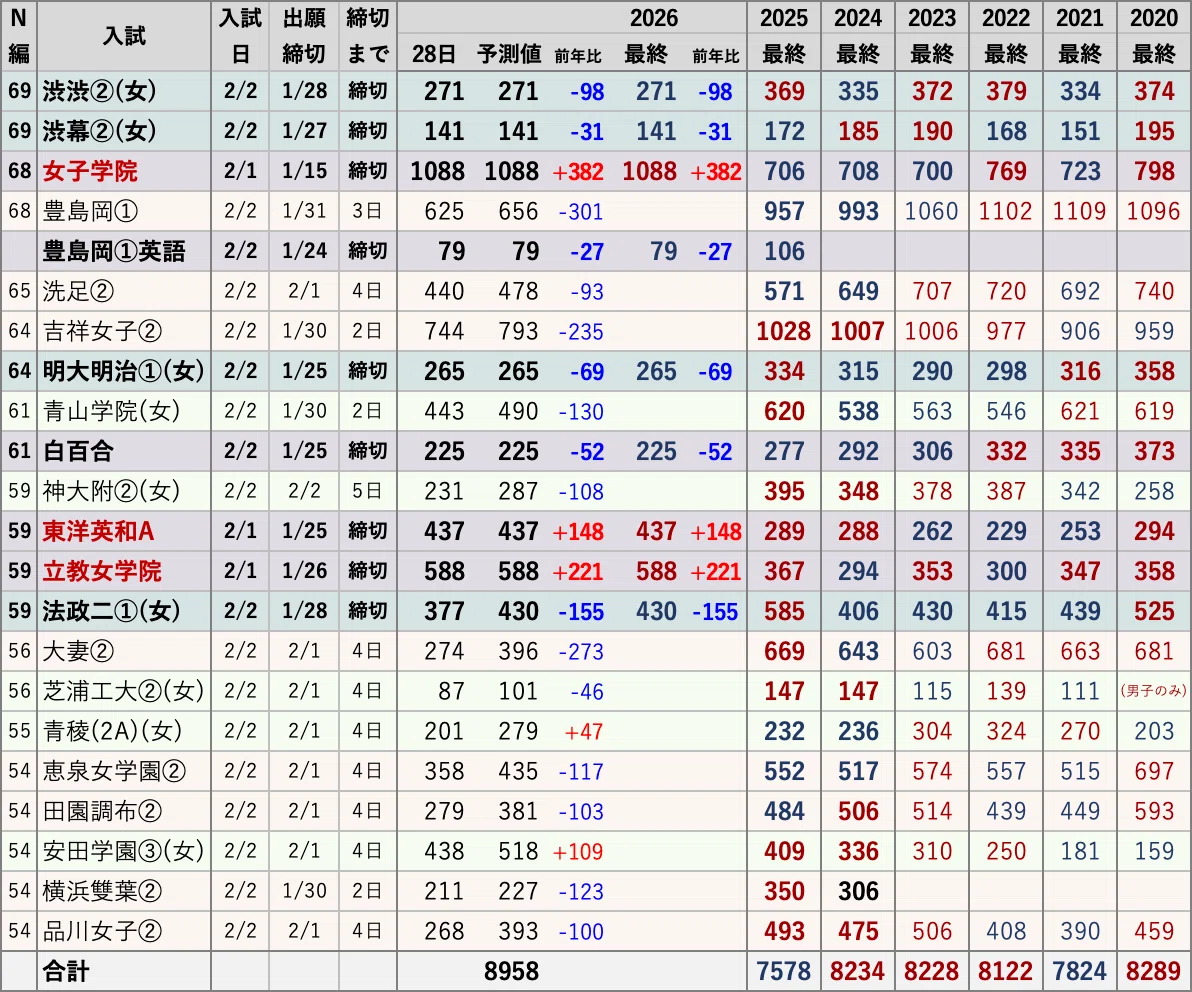Select the 吉祥女子② row label
This screenshot has width=1192, height=992.
pyautogui.click(x=103, y=331)
